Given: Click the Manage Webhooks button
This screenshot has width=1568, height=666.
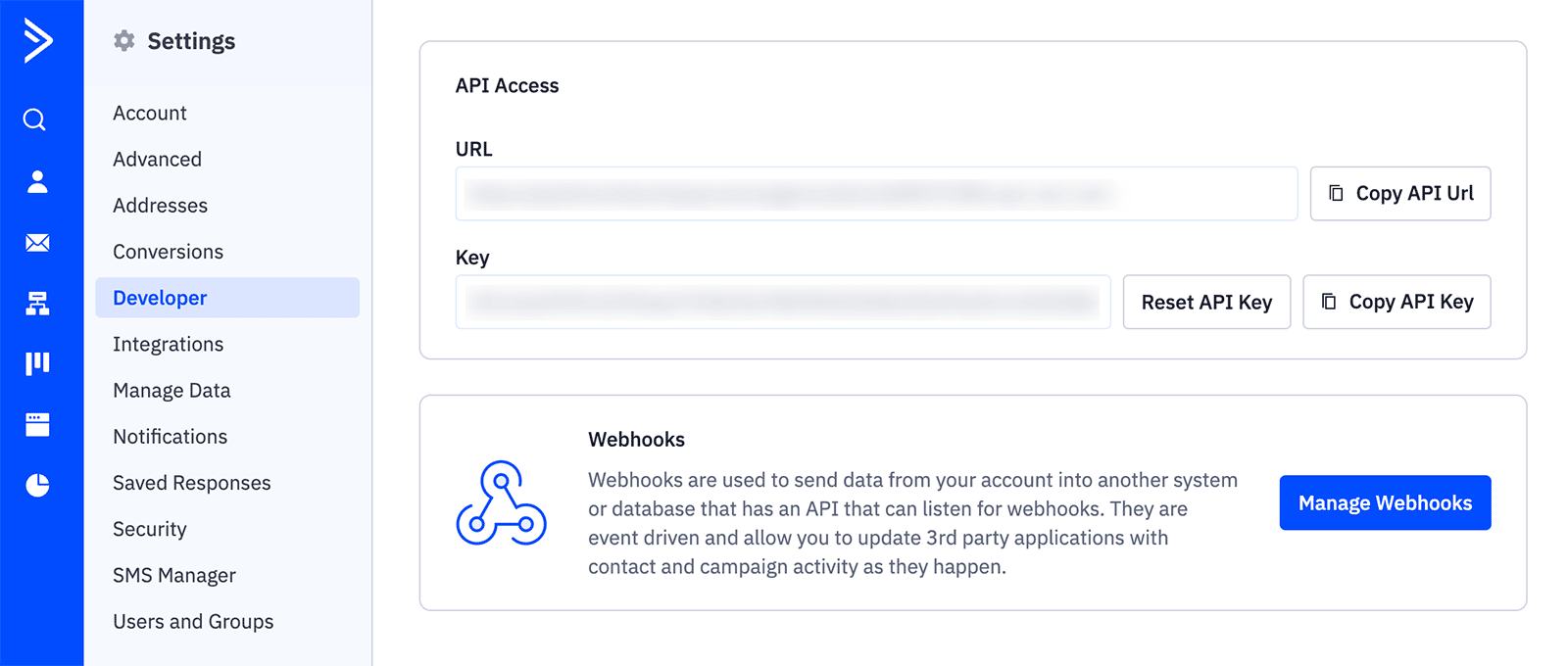Looking at the screenshot, I should (1385, 502).
